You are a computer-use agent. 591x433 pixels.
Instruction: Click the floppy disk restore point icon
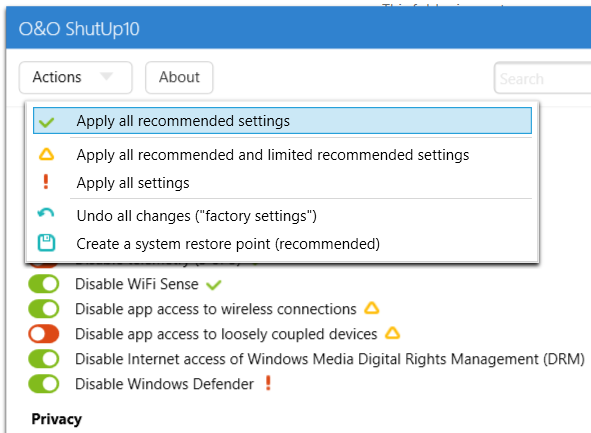46,243
